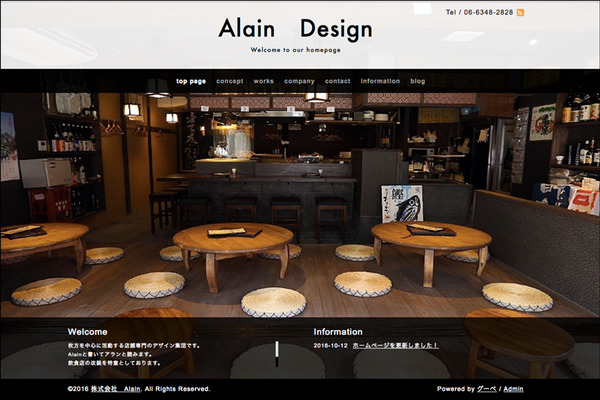The image size is (600, 400).
Task: Open the works menu item
Action: coord(264,81)
